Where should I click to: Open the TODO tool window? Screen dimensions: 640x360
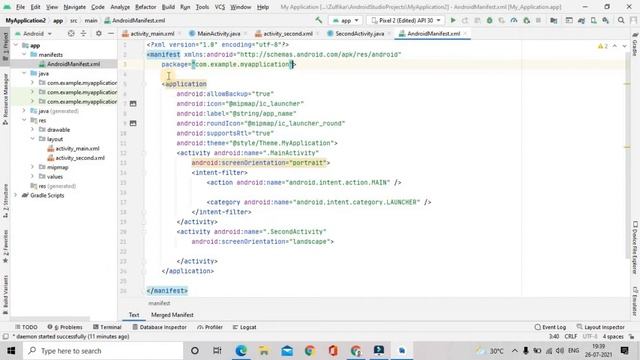[x=26, y=327]
